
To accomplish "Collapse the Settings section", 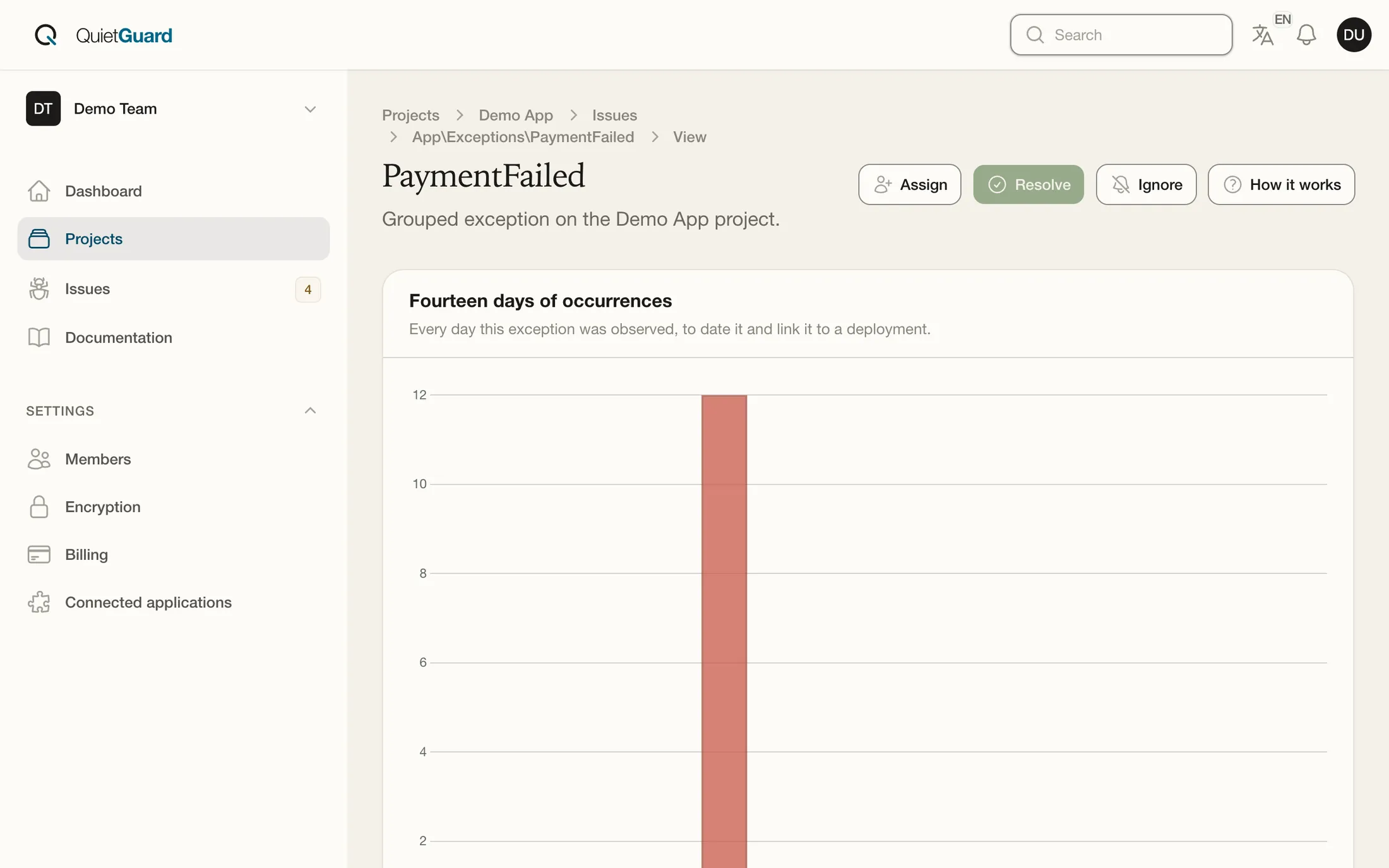I will 310,410.
